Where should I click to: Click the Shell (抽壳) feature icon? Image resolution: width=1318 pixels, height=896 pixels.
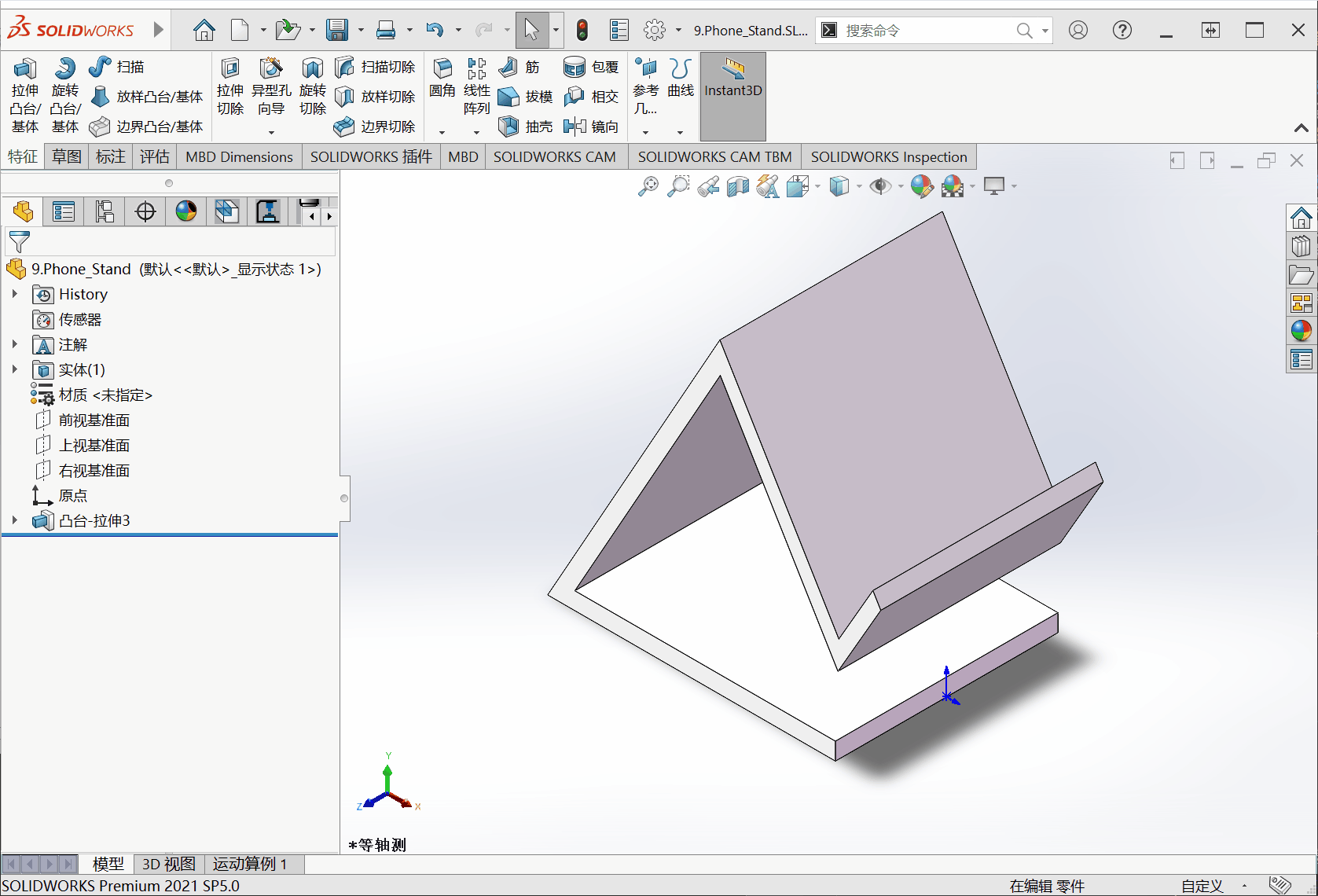[x=526, y=126]
